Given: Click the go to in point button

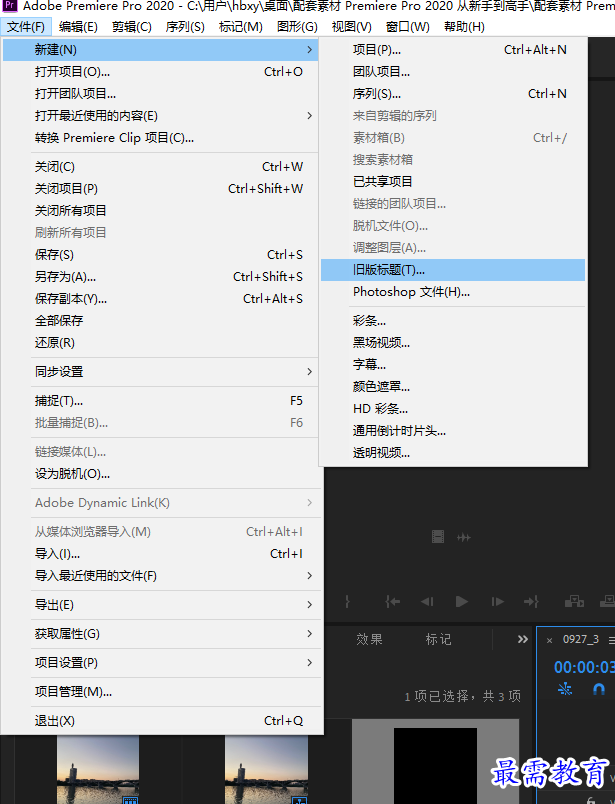Looking at the screenshot, I should [392, 601].
